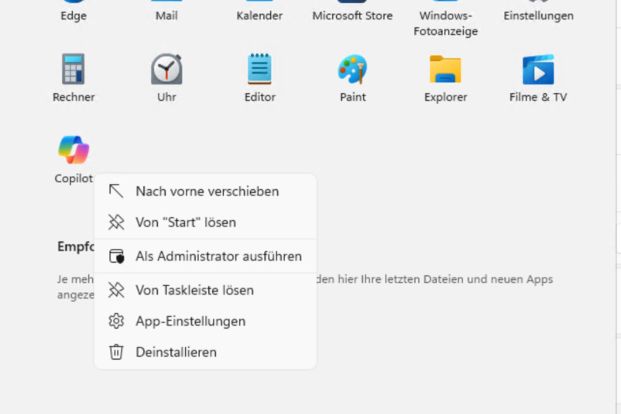Click the Mail app label
This screenshot has height=414, width=621.
click(x=166, y=16)
